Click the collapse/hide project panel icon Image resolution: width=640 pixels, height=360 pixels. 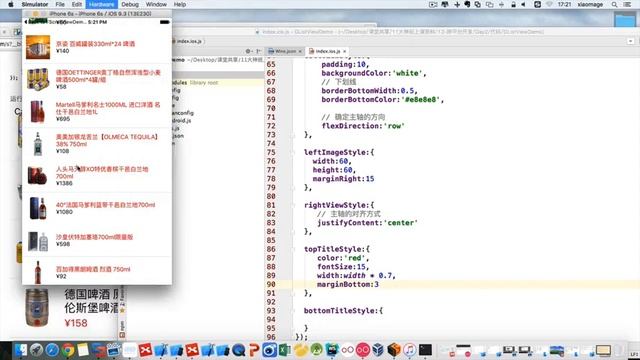point(258,51)
